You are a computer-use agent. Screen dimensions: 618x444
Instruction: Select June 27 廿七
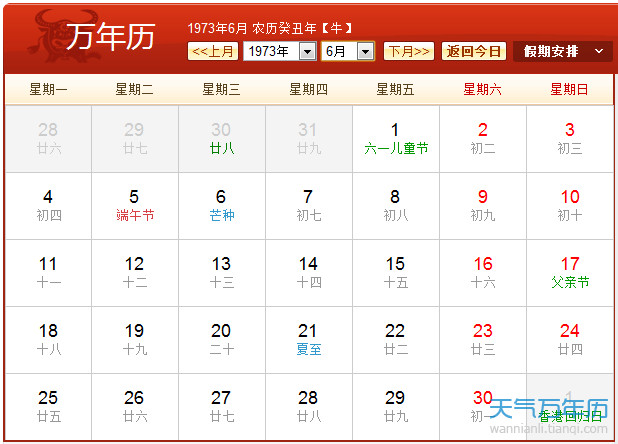[222, 407]
